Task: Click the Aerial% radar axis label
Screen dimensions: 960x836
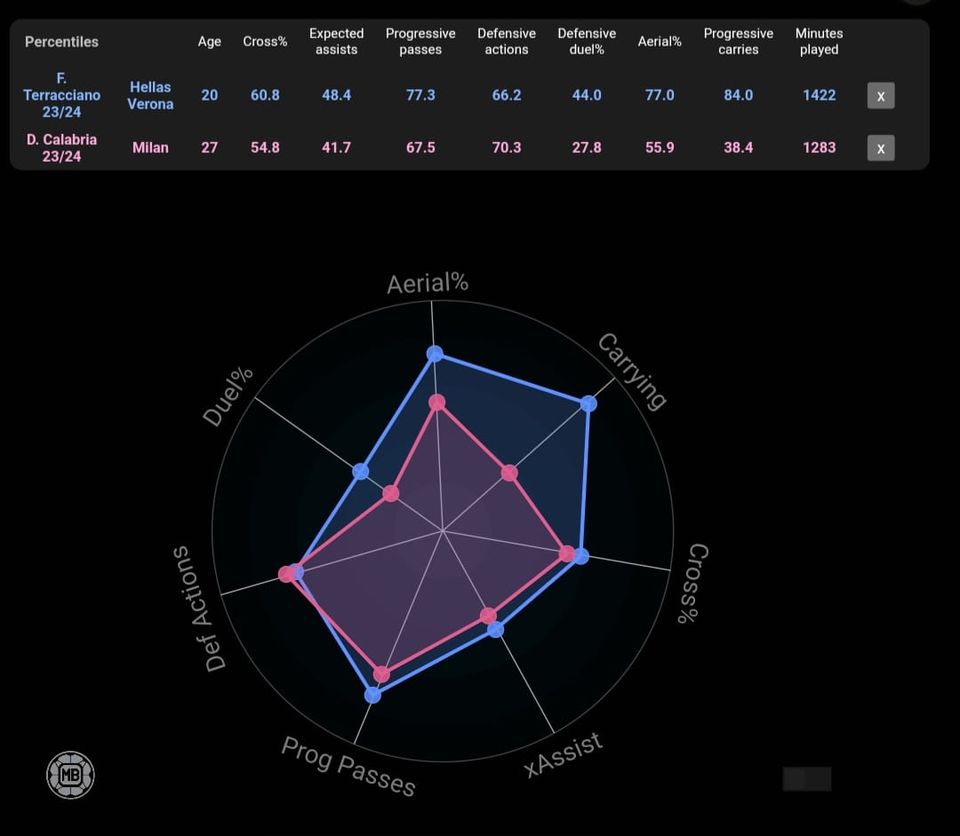Action: tap(428, 284)
